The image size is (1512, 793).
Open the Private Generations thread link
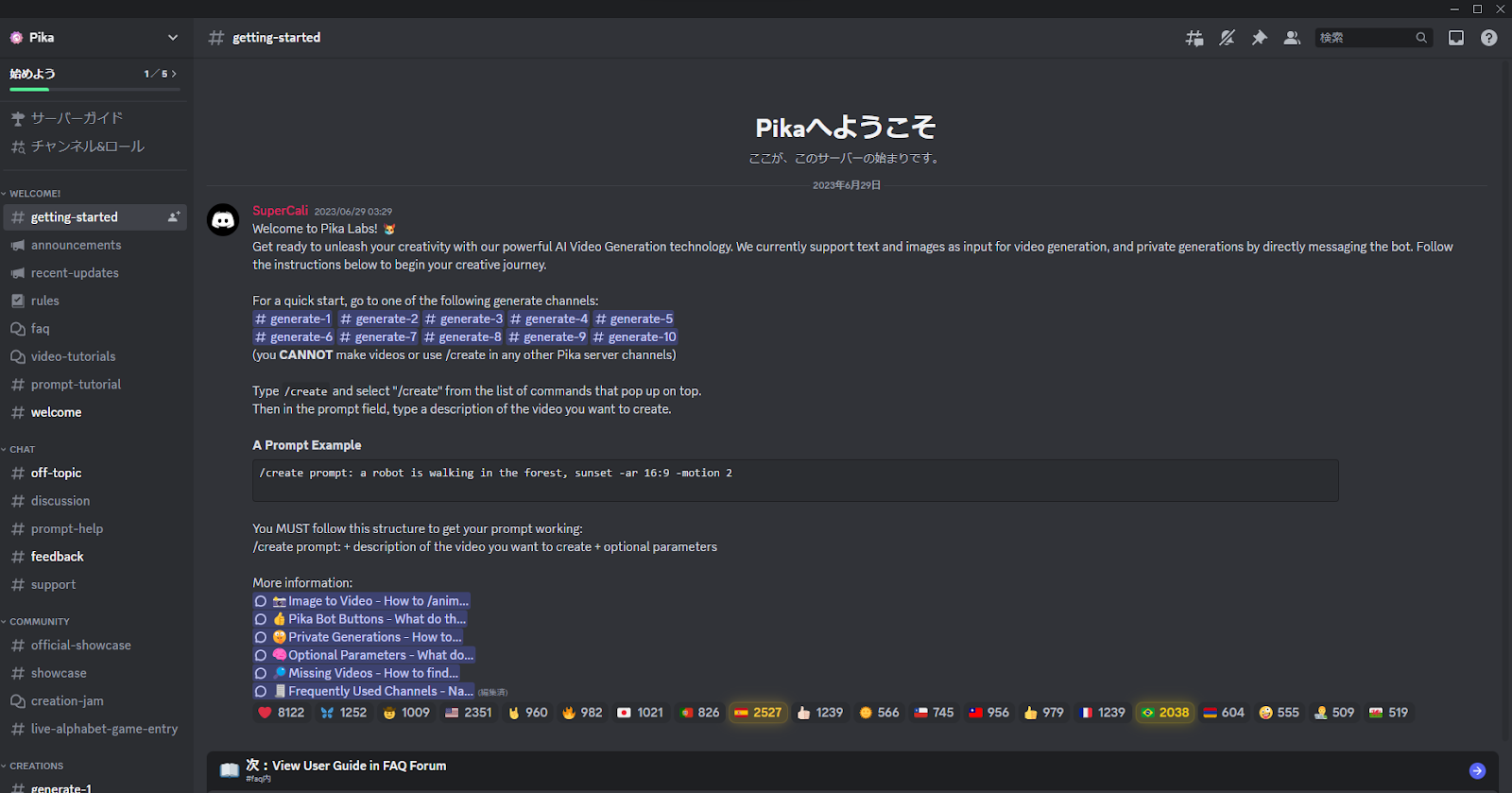[x=357, y=637]
